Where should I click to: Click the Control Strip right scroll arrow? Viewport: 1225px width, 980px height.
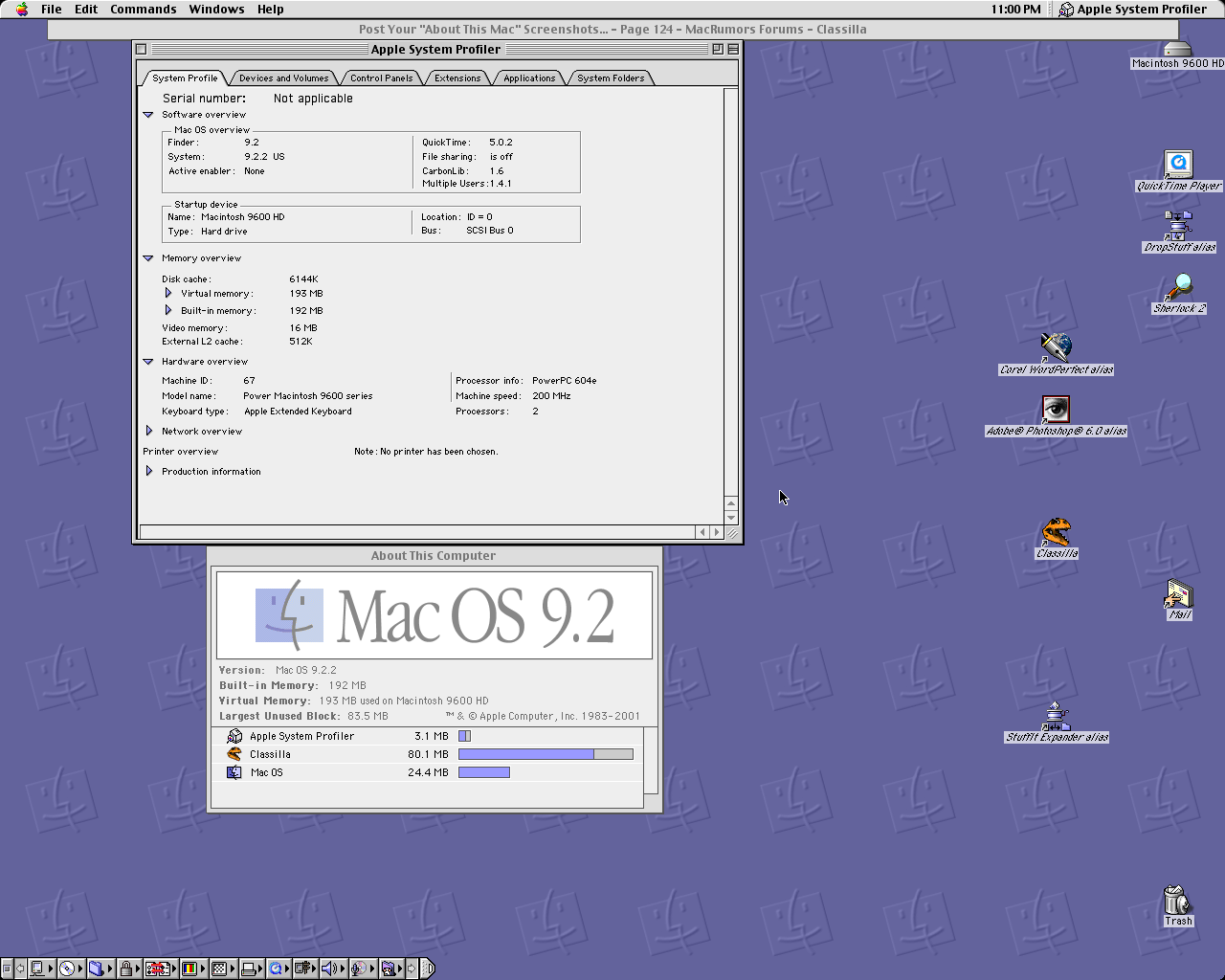click(412, 969)
